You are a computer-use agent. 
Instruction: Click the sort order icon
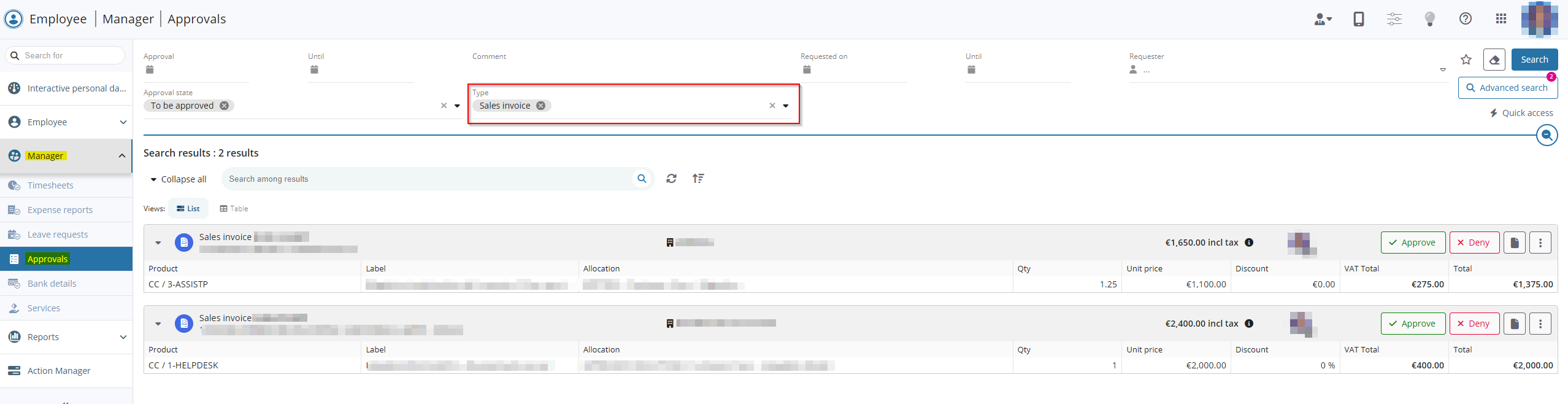pos(698,179)
